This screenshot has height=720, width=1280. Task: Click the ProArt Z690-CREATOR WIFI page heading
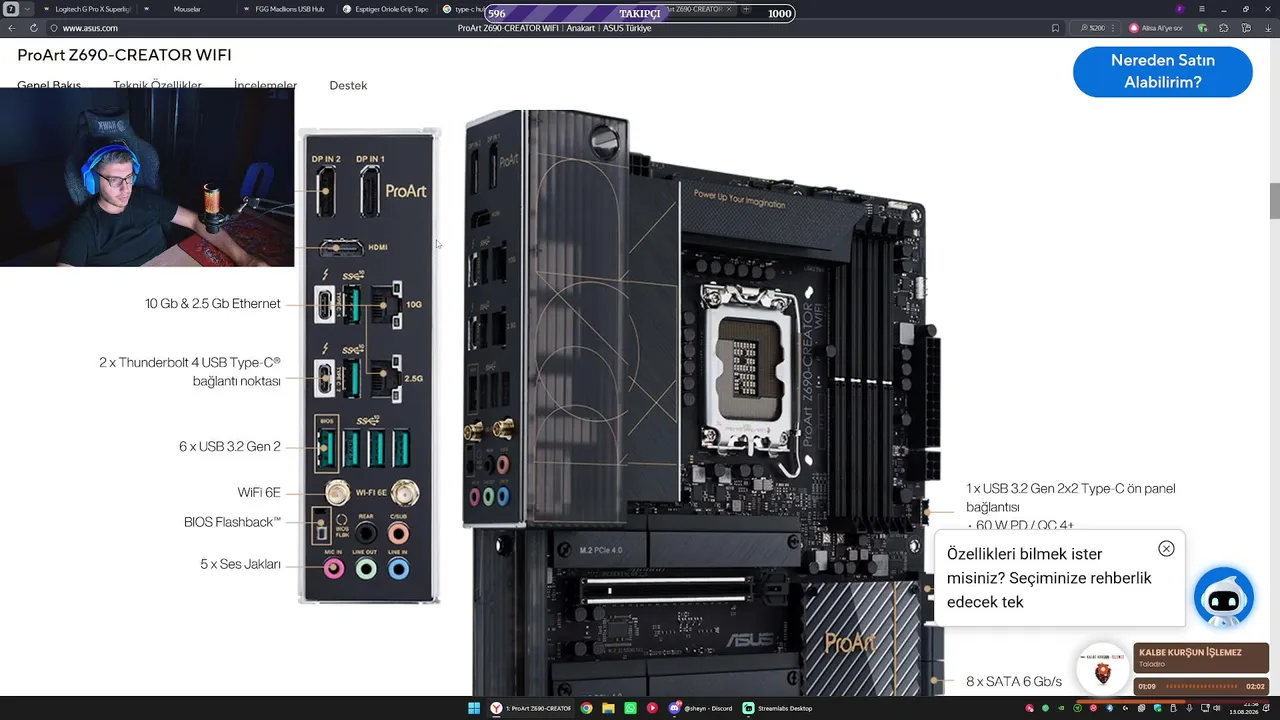tap(124, 55)
